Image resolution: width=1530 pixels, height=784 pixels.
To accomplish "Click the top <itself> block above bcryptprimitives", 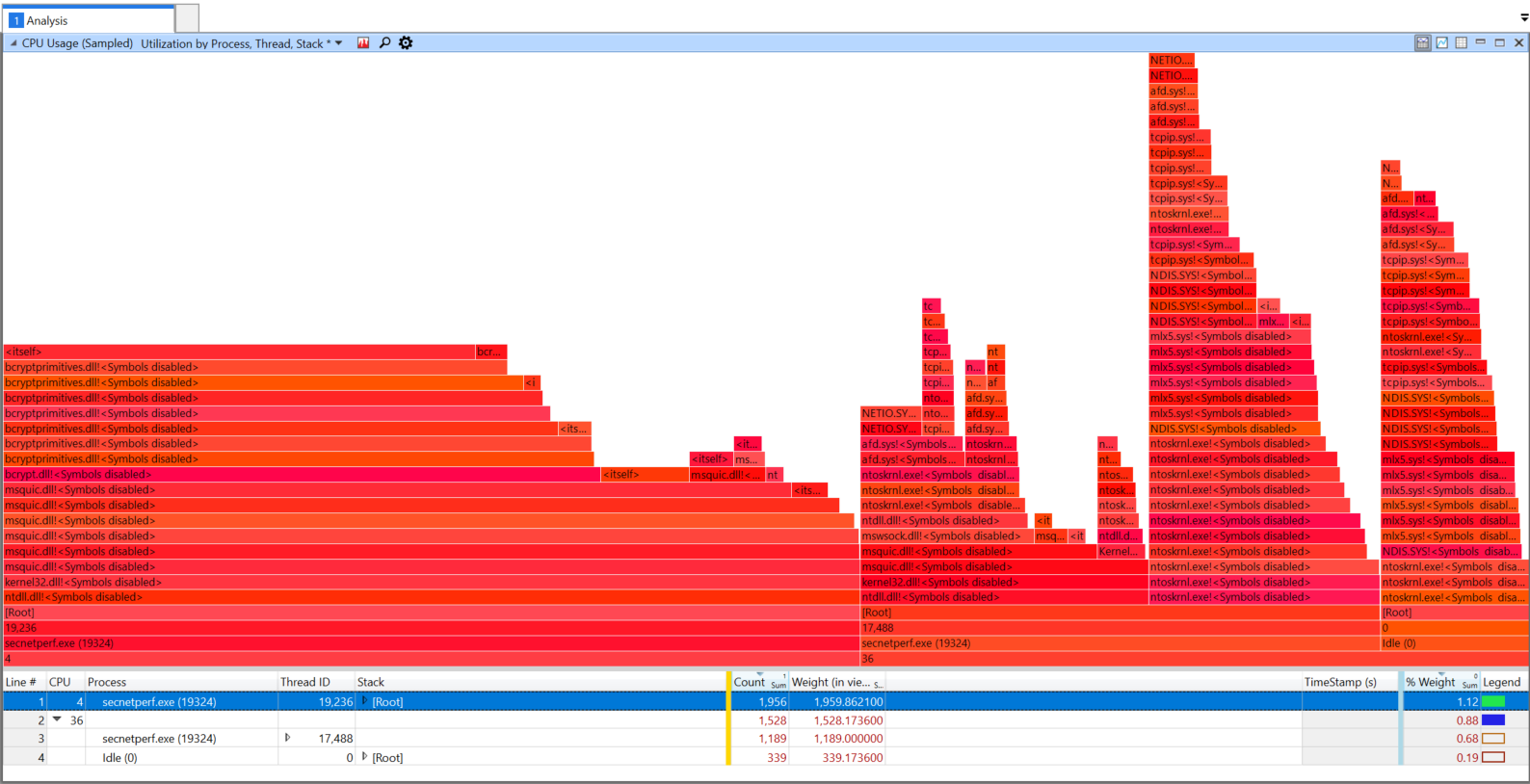I will tap(239, 353).
